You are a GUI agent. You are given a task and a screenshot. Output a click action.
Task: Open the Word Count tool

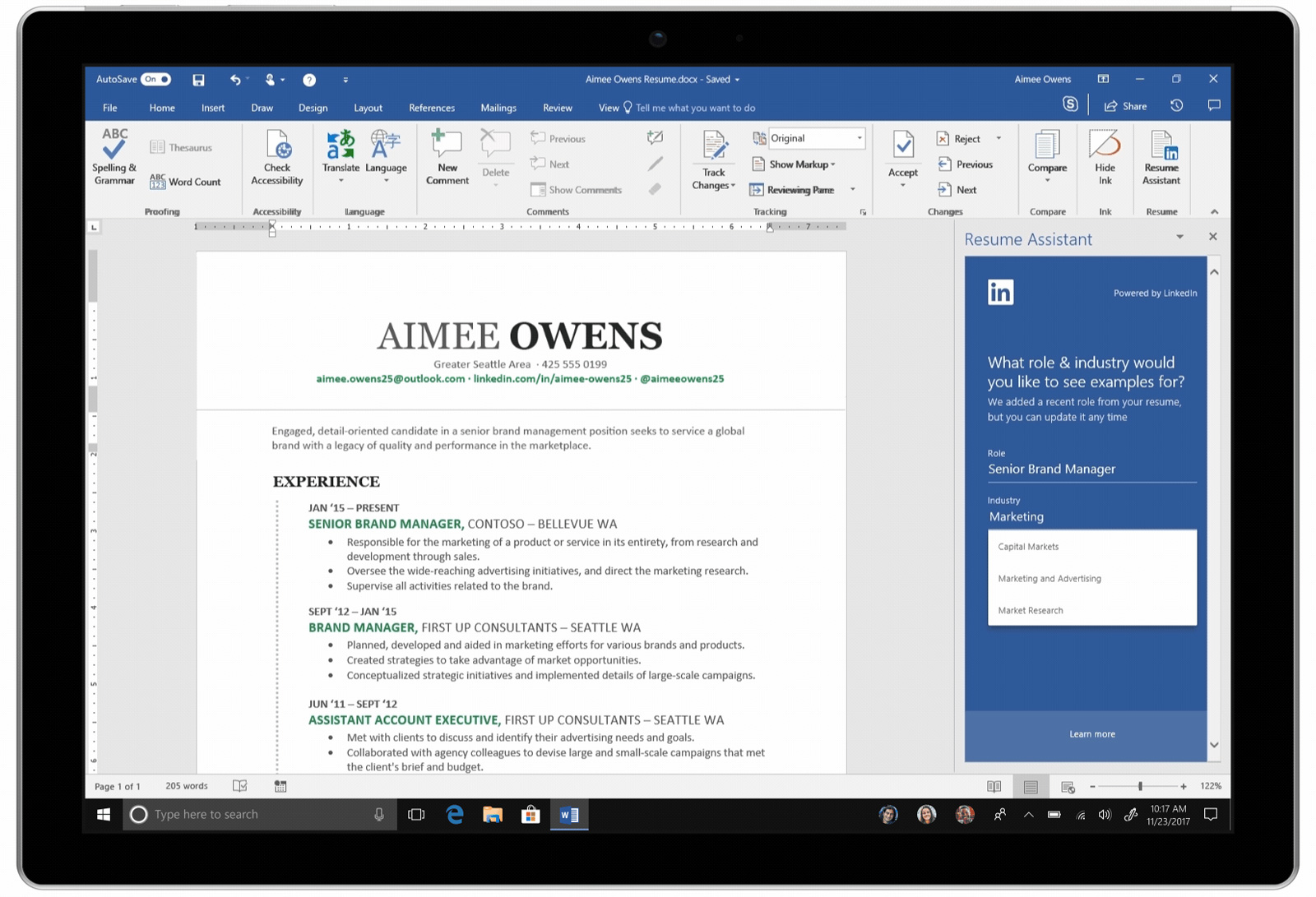186,182
